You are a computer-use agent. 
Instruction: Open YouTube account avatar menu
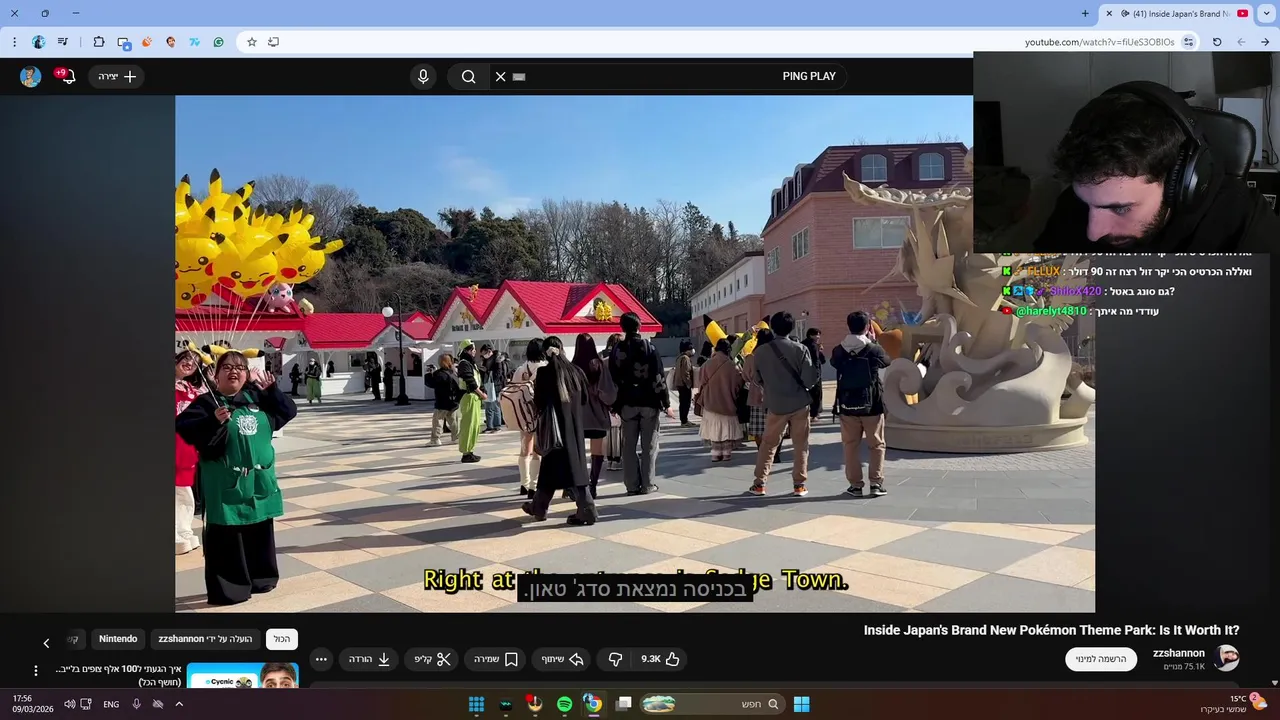[31, 77]
